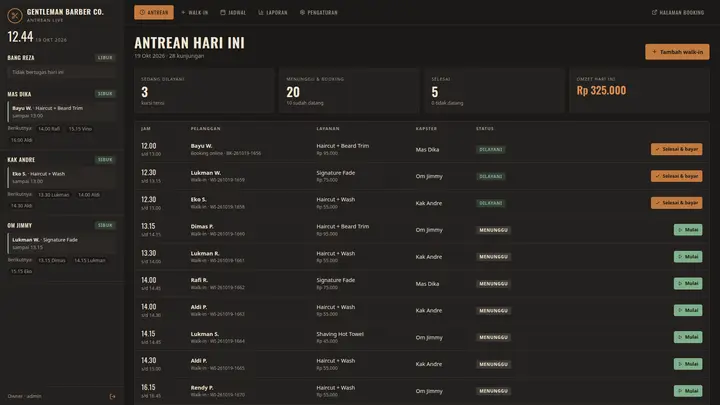Click the Libur badge next to Bang Reza
720x405 pixels.
[x=105, y=57]
